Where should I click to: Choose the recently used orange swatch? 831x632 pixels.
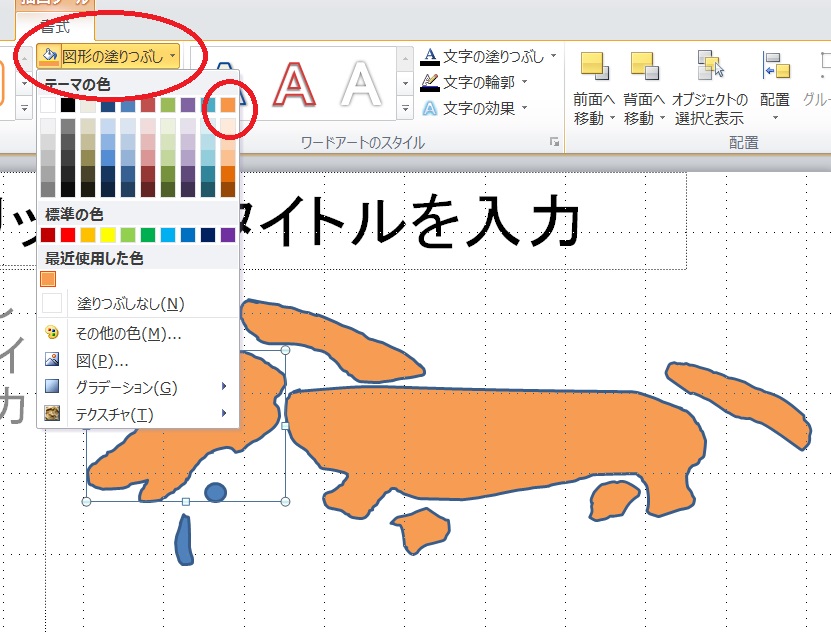point(48,279)
